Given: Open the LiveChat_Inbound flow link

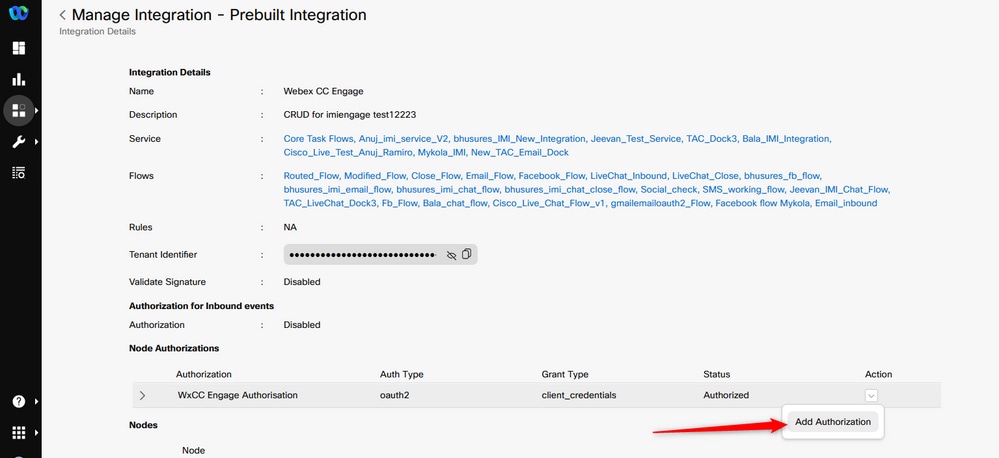Looking at the screenshot, I should pos(628,175).
